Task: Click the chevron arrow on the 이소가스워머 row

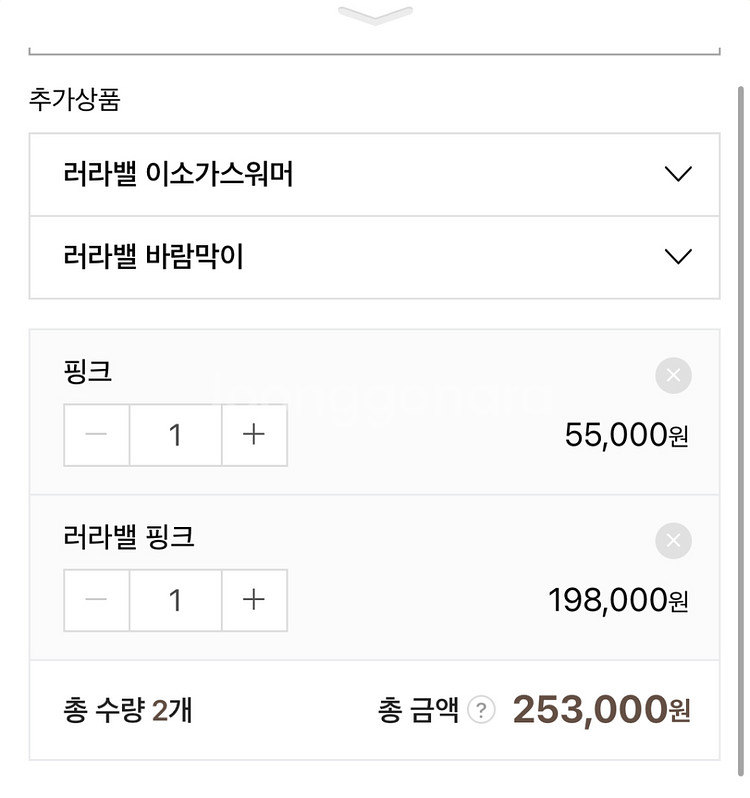Action: 678,174
